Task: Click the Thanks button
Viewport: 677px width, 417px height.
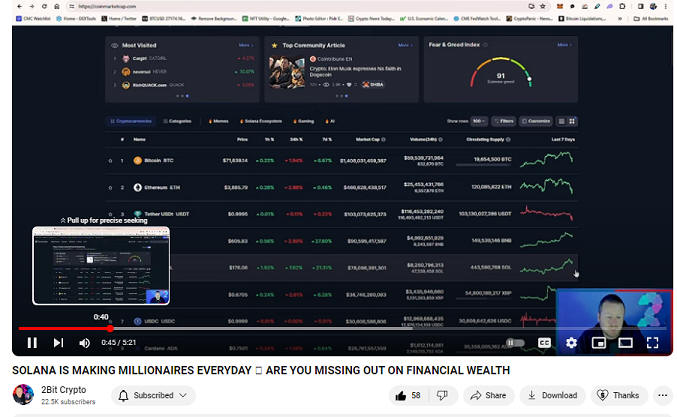Action: point(618,395)
